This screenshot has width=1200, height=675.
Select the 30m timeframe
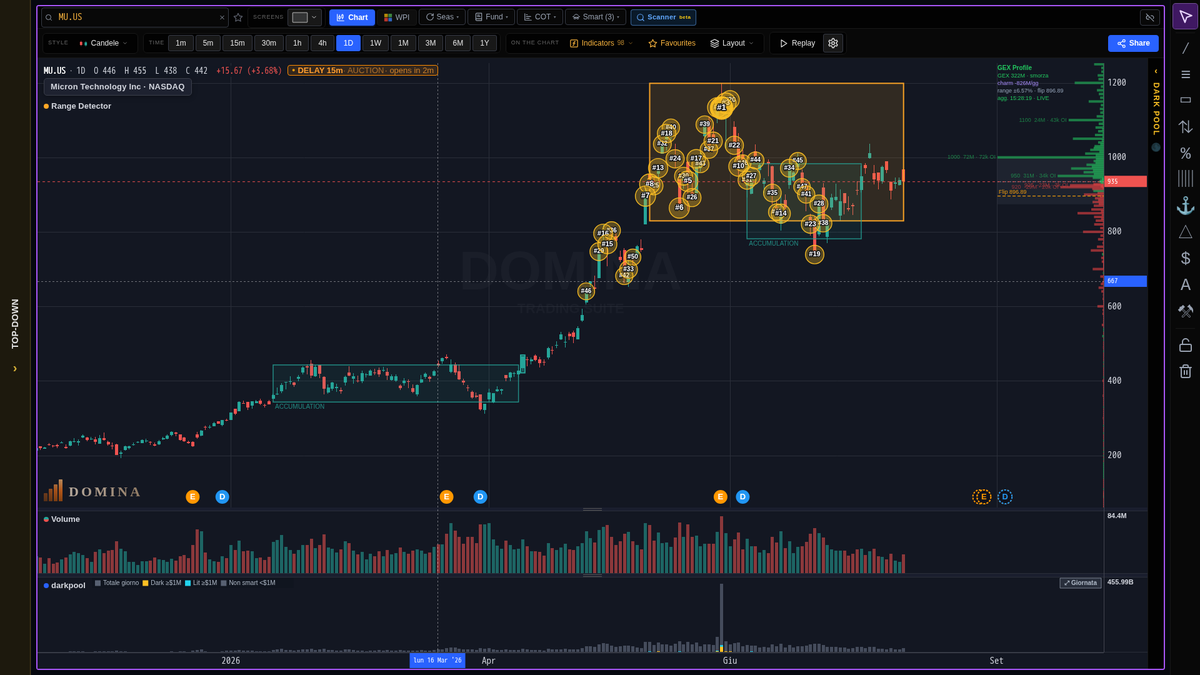(268, 43)
